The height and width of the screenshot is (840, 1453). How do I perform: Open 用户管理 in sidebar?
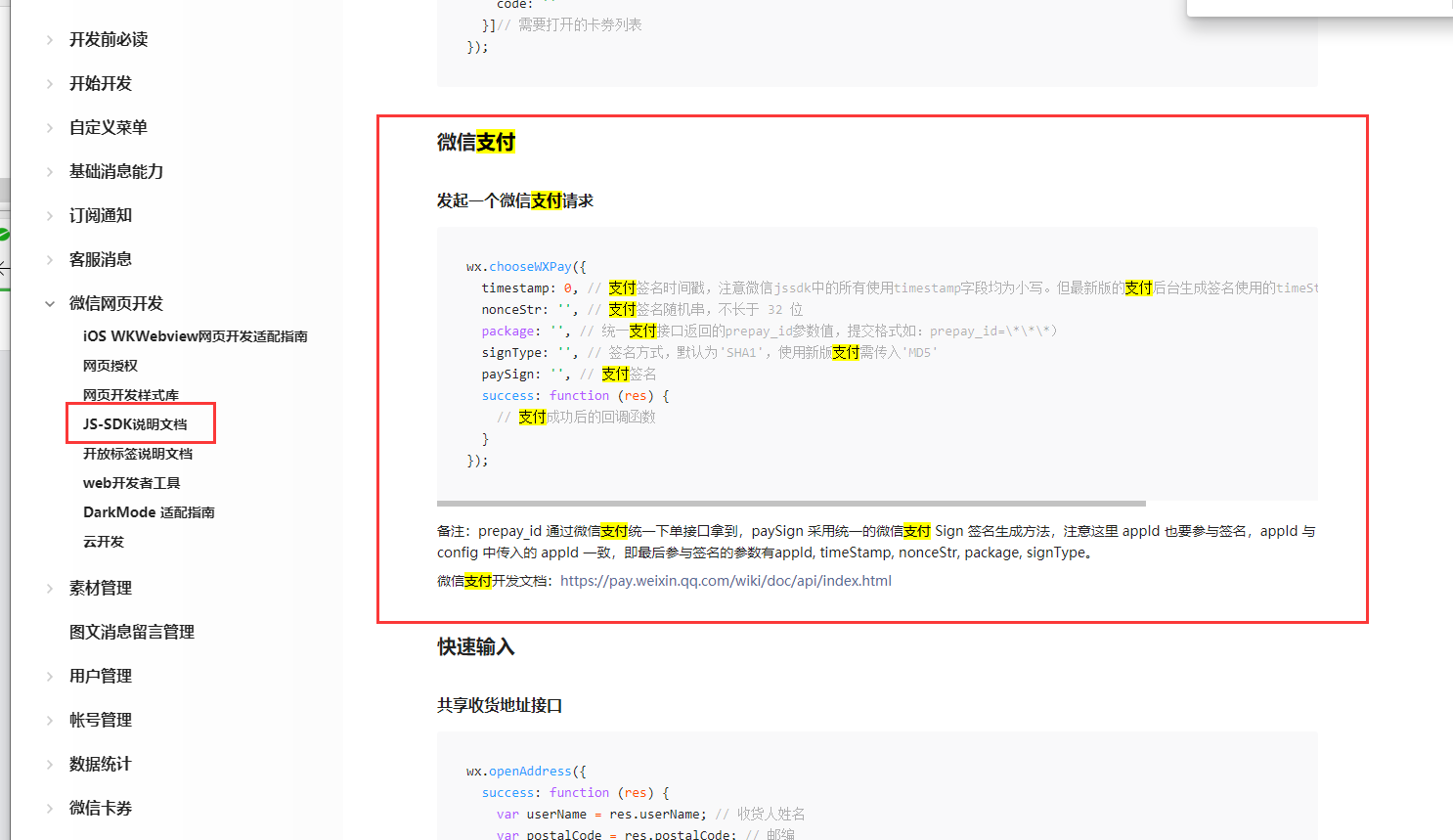point(101,676)
